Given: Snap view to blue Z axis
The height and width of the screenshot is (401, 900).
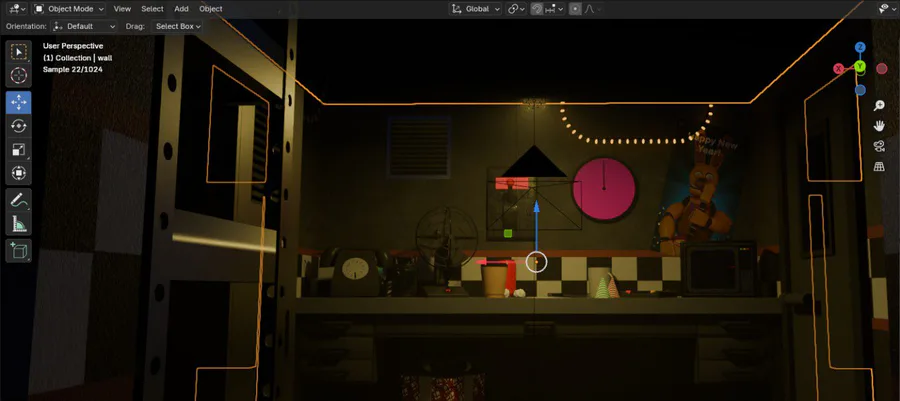Looking at the screenshot, I should click(860, 47).
